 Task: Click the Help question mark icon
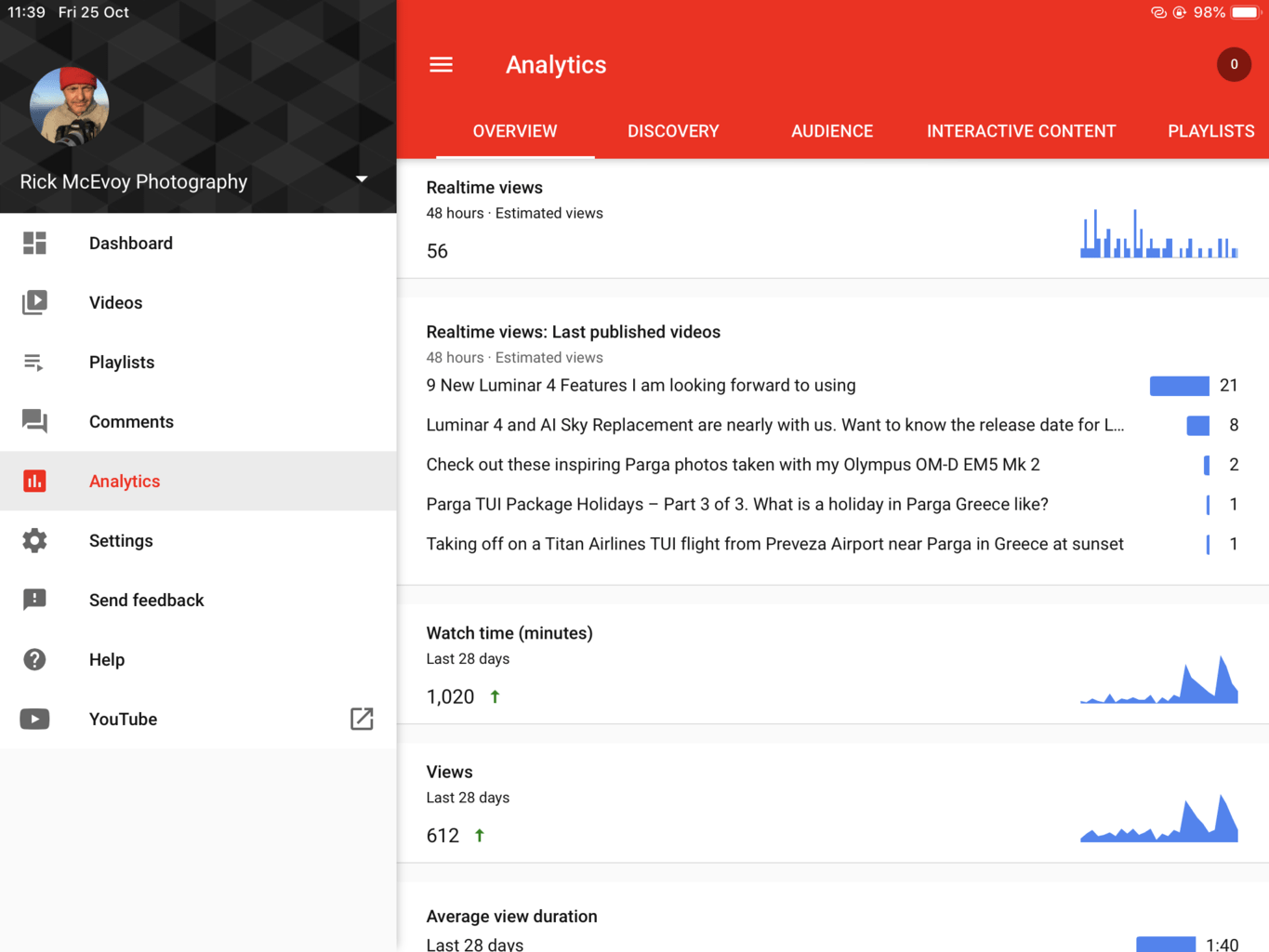(34, 659)
